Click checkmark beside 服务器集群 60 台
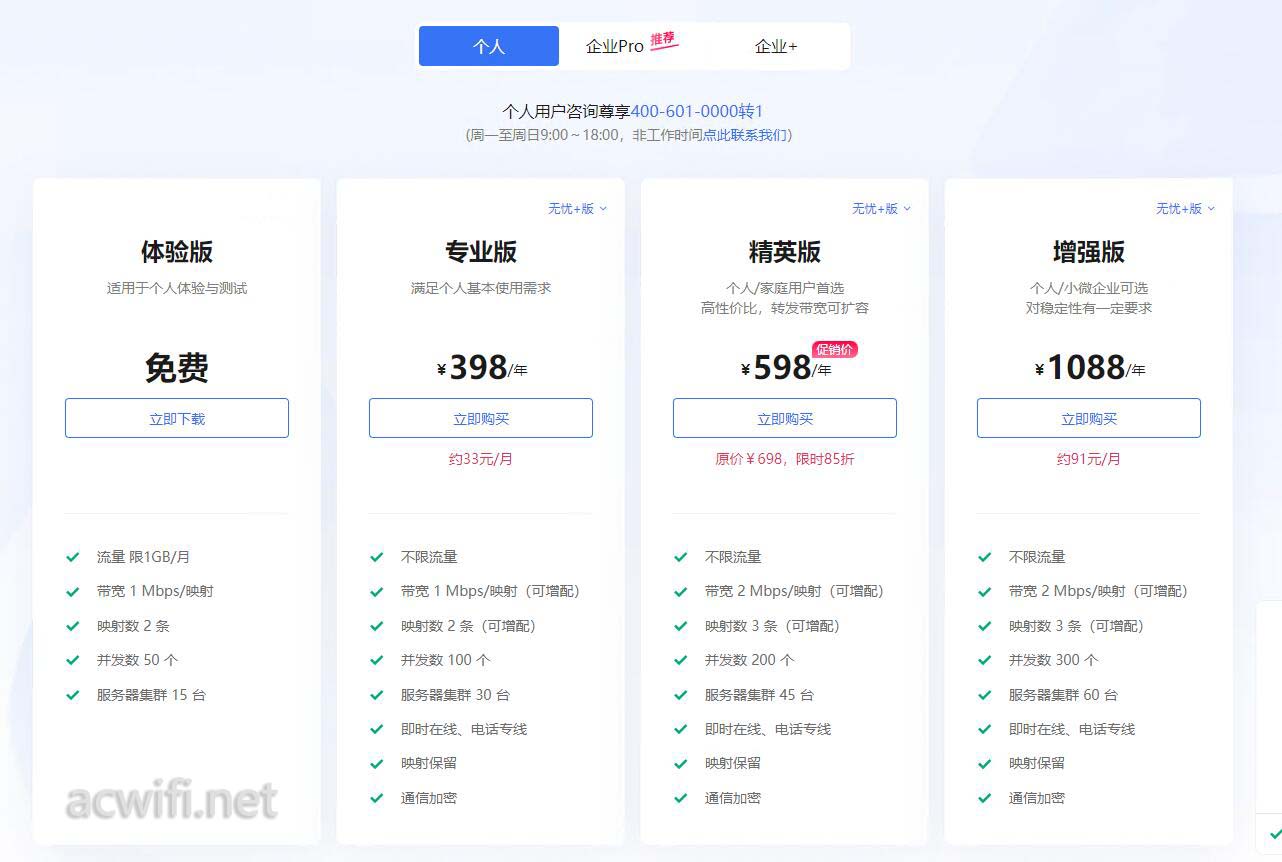The image size is (1282, 862). click(x=984, y=695)
